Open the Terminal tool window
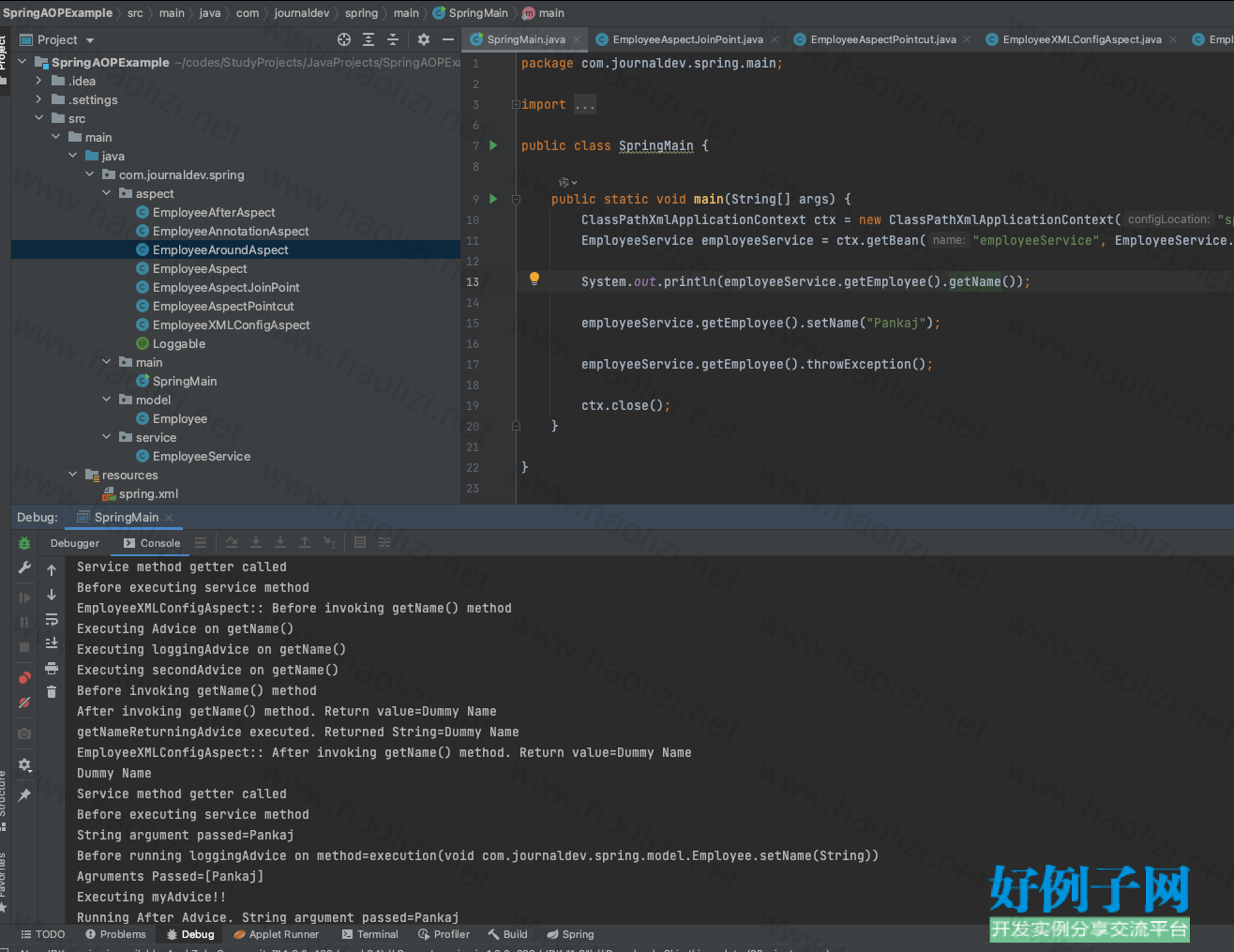Image resolution: width=1234 pixels, height=952 pixels. coord(370,934)
